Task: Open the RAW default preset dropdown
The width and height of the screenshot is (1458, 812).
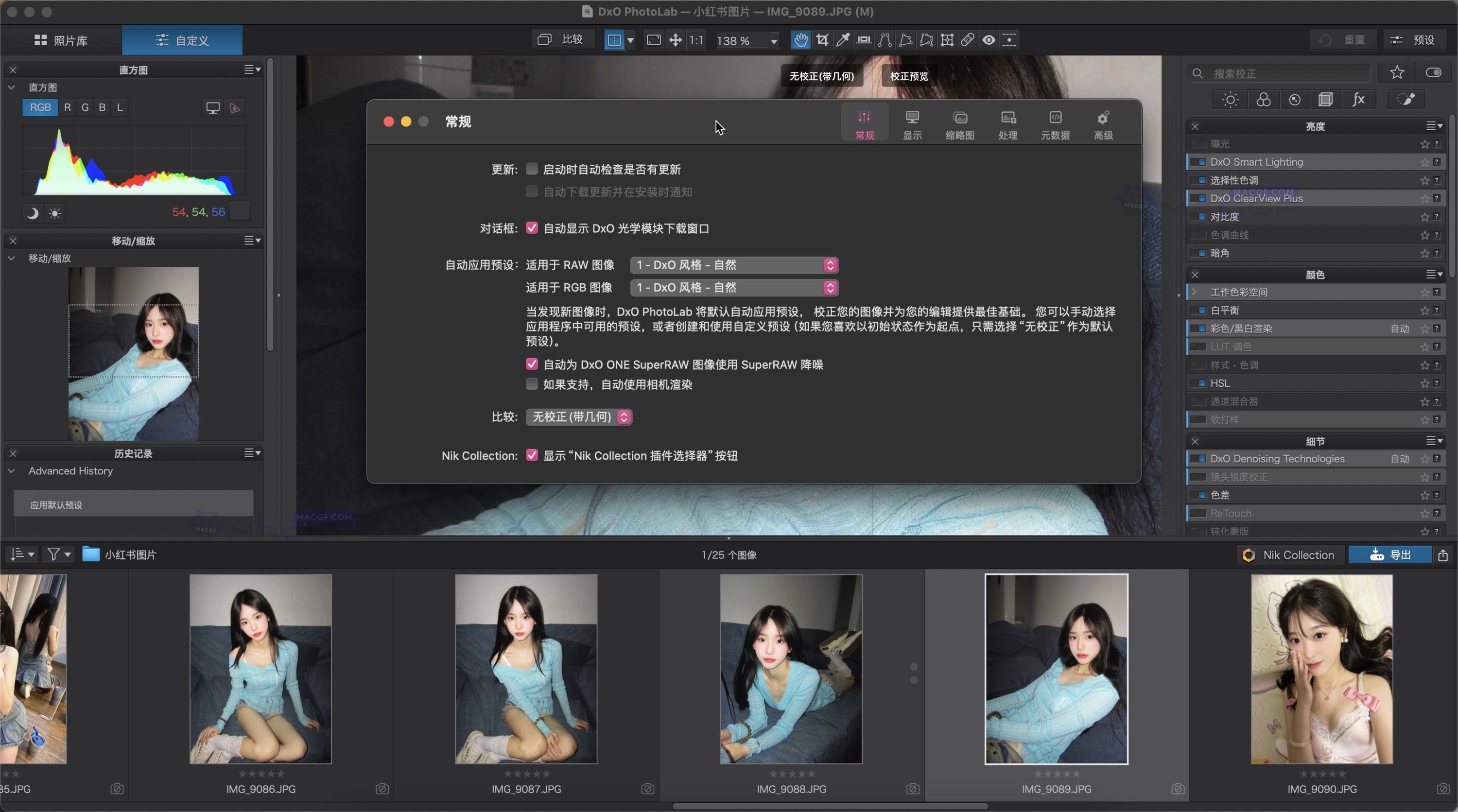Action: tap(733, 265)
